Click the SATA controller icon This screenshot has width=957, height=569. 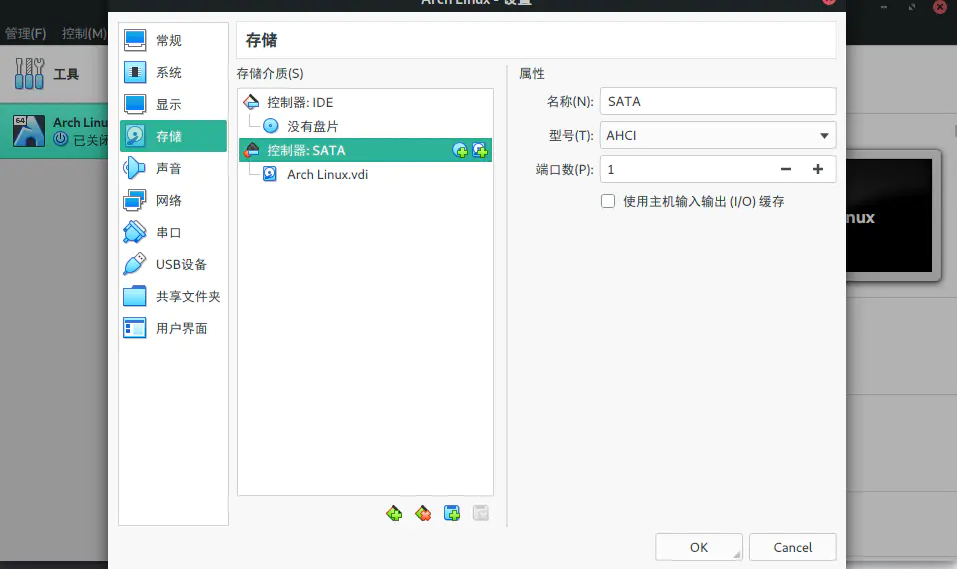tap(251, 150)
